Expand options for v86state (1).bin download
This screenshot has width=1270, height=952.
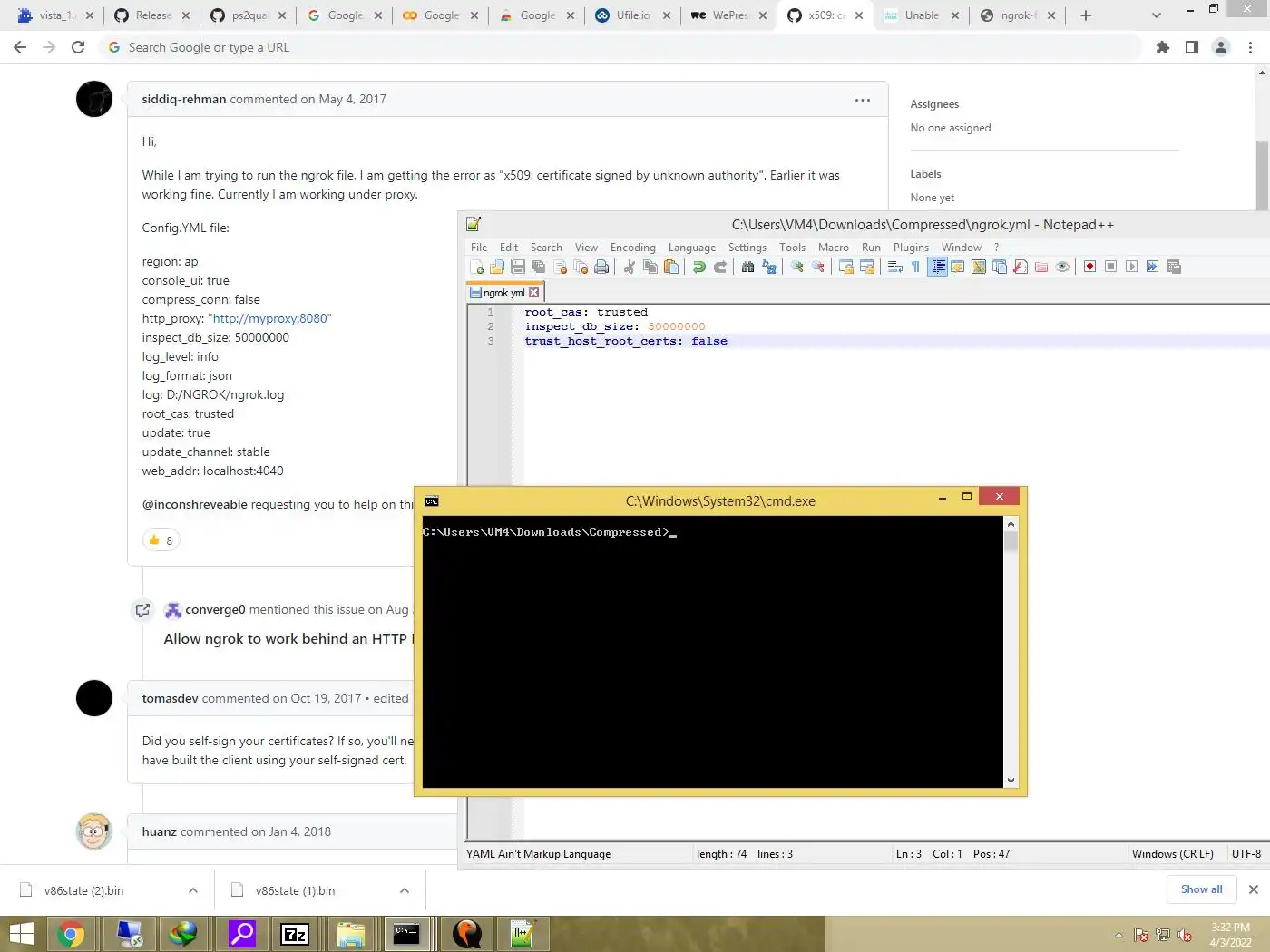405,891
